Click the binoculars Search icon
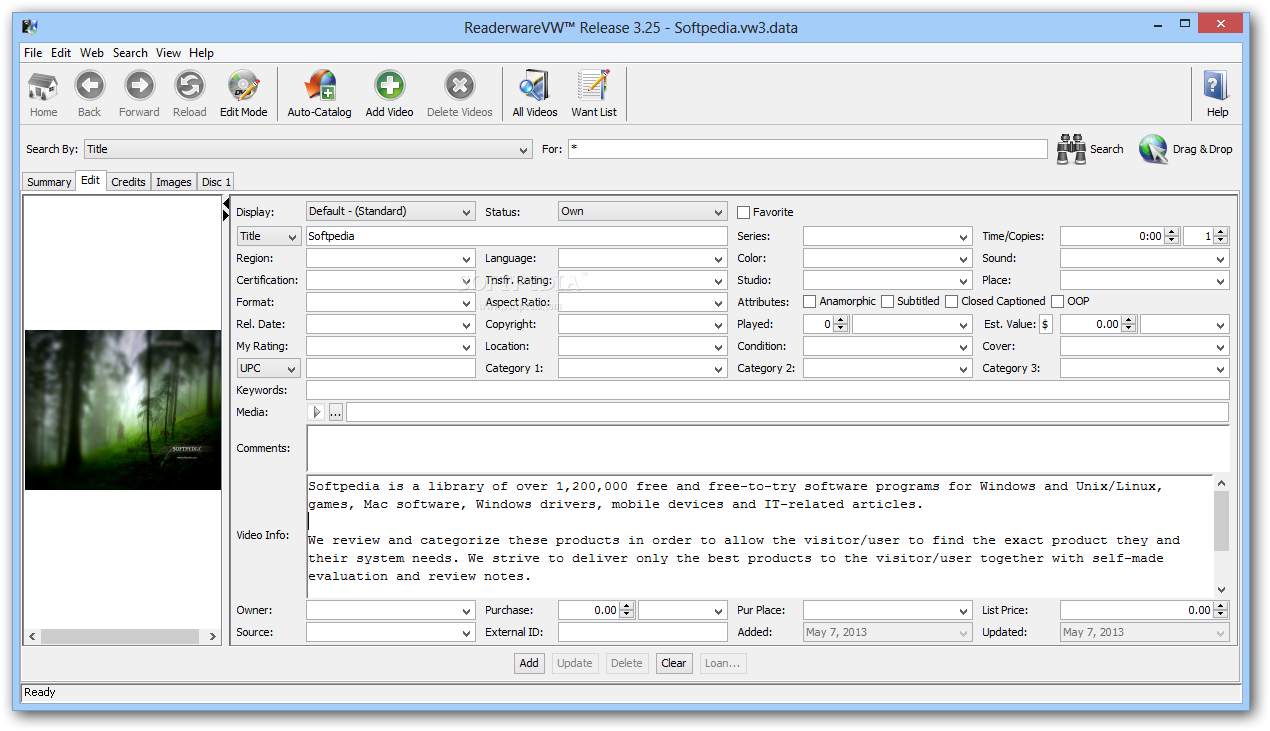This screenshot has height=731, width=1270. point(1072,149)
